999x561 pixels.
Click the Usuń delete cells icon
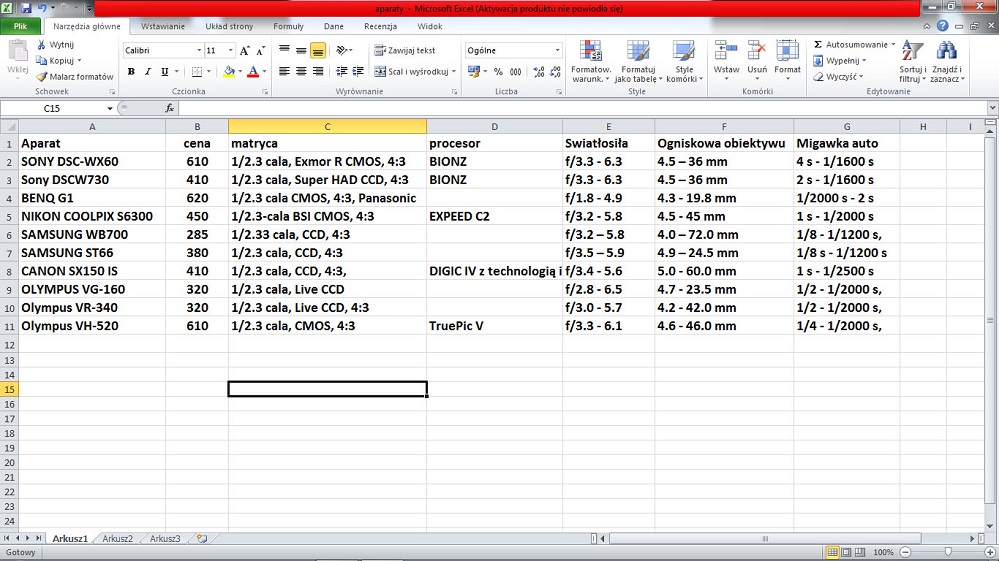(757, 52)
